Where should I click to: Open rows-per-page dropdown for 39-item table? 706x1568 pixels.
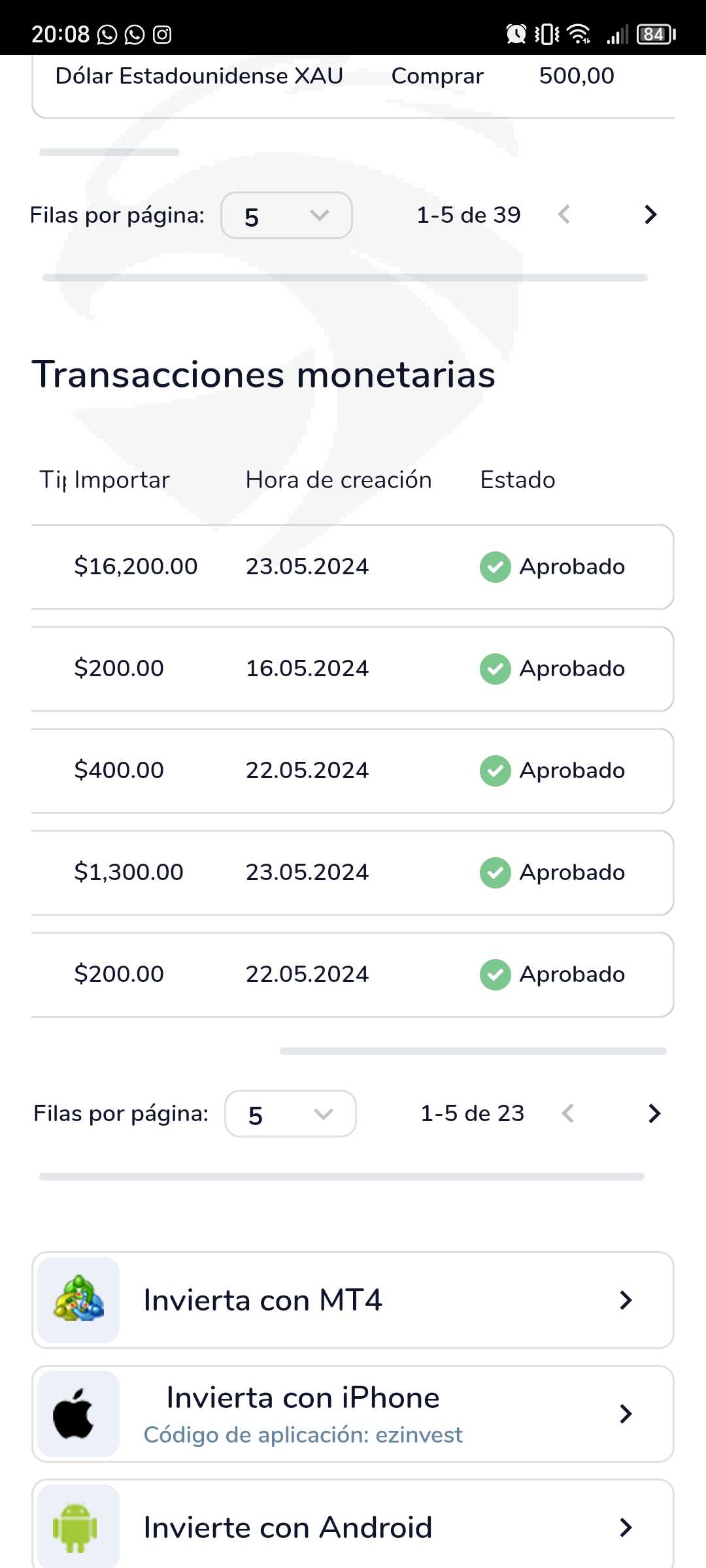coord(286,216)
